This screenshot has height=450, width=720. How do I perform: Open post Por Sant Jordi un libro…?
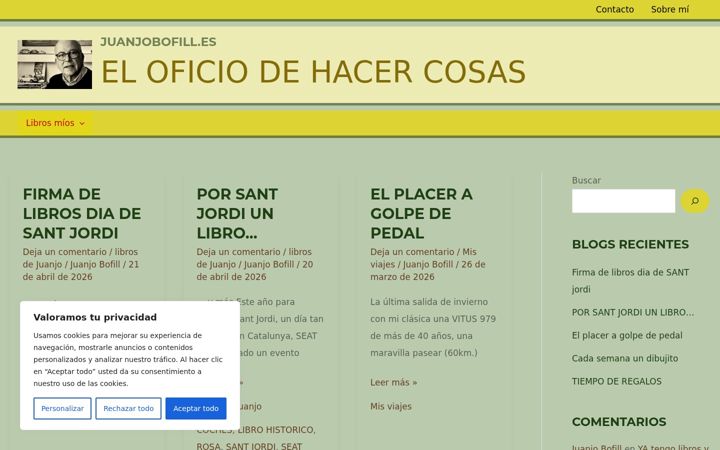(237, 214)
